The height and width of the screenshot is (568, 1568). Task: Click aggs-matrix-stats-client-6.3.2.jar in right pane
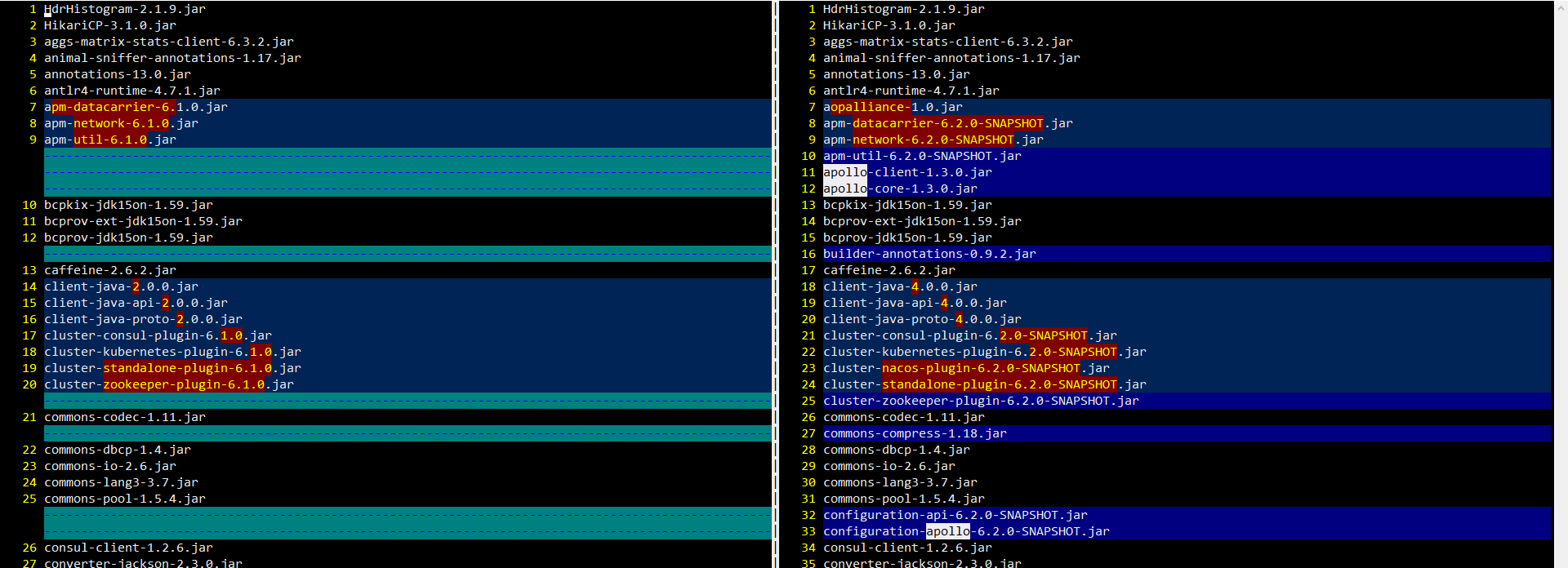pos(948,42)
